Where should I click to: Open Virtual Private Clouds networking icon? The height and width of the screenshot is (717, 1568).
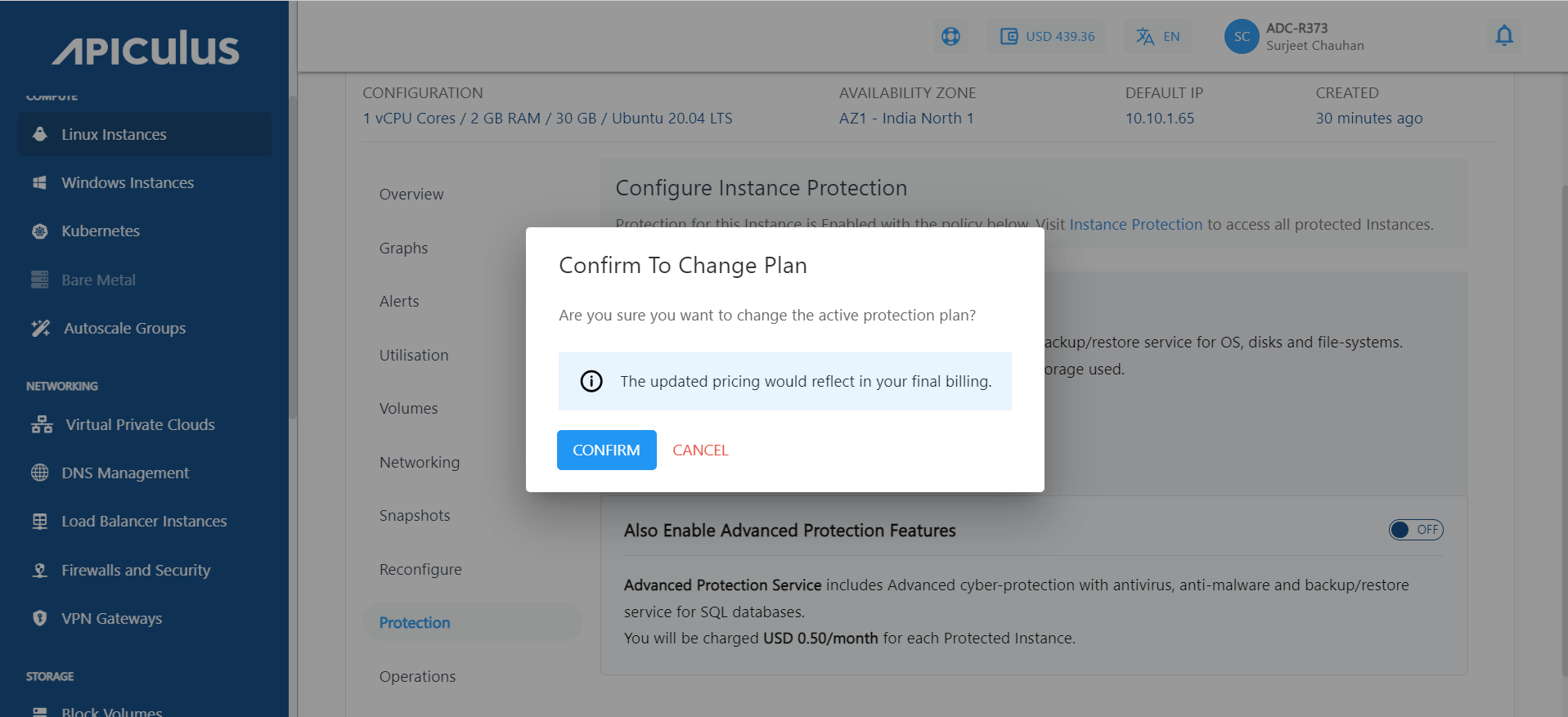[39, 424]
